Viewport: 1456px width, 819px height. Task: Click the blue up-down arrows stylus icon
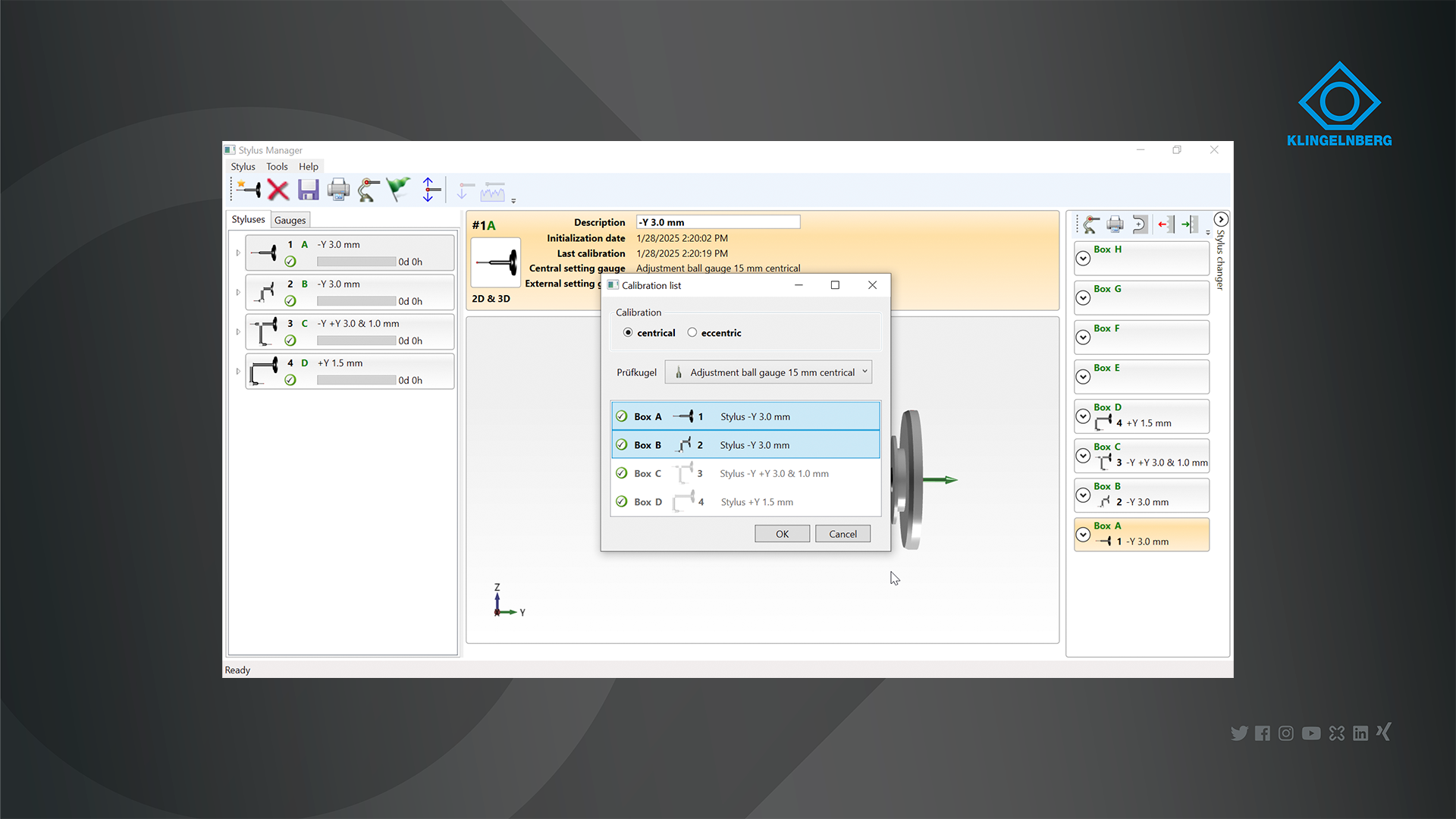429,190
